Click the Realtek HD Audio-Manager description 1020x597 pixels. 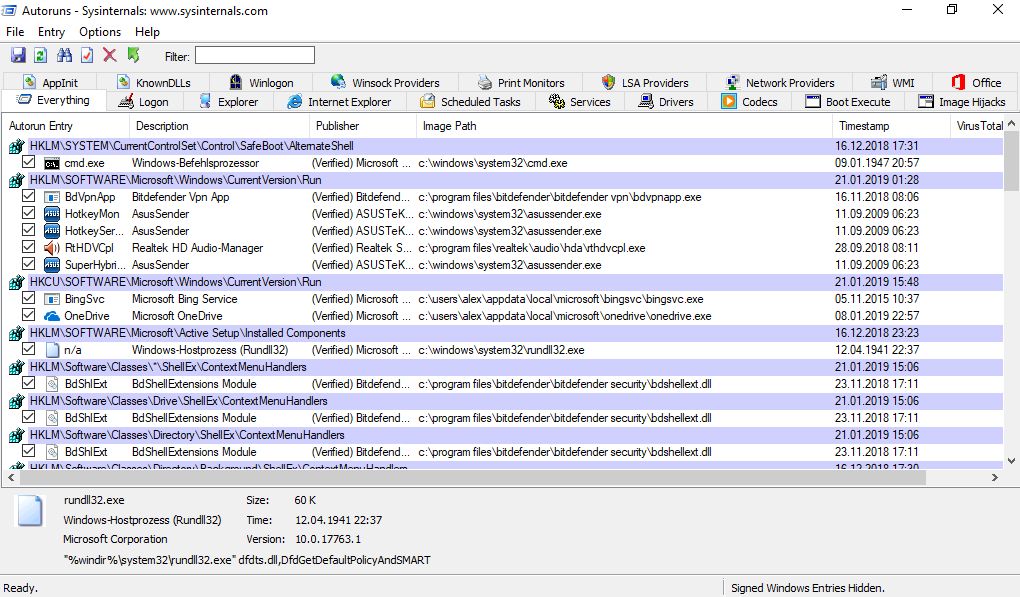click(197, 248)
